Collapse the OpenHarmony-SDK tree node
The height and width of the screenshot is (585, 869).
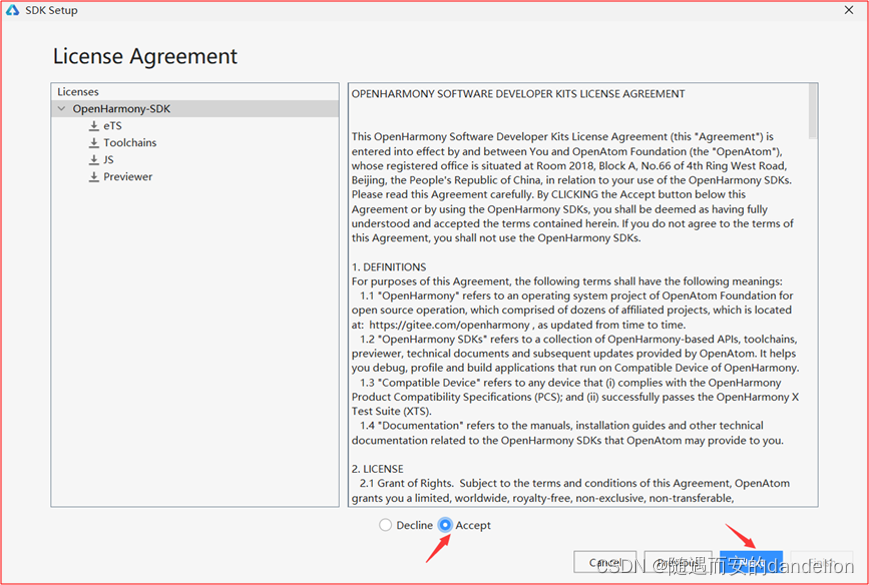62,108
